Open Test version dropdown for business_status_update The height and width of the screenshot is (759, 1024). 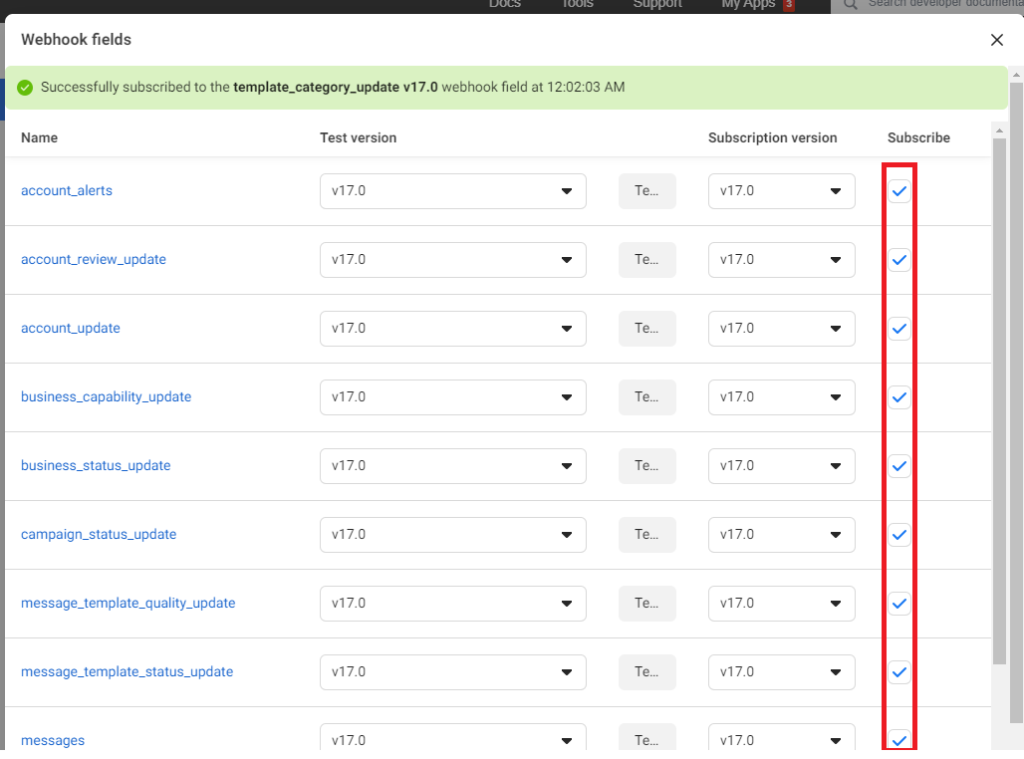(x=453, y=466)
